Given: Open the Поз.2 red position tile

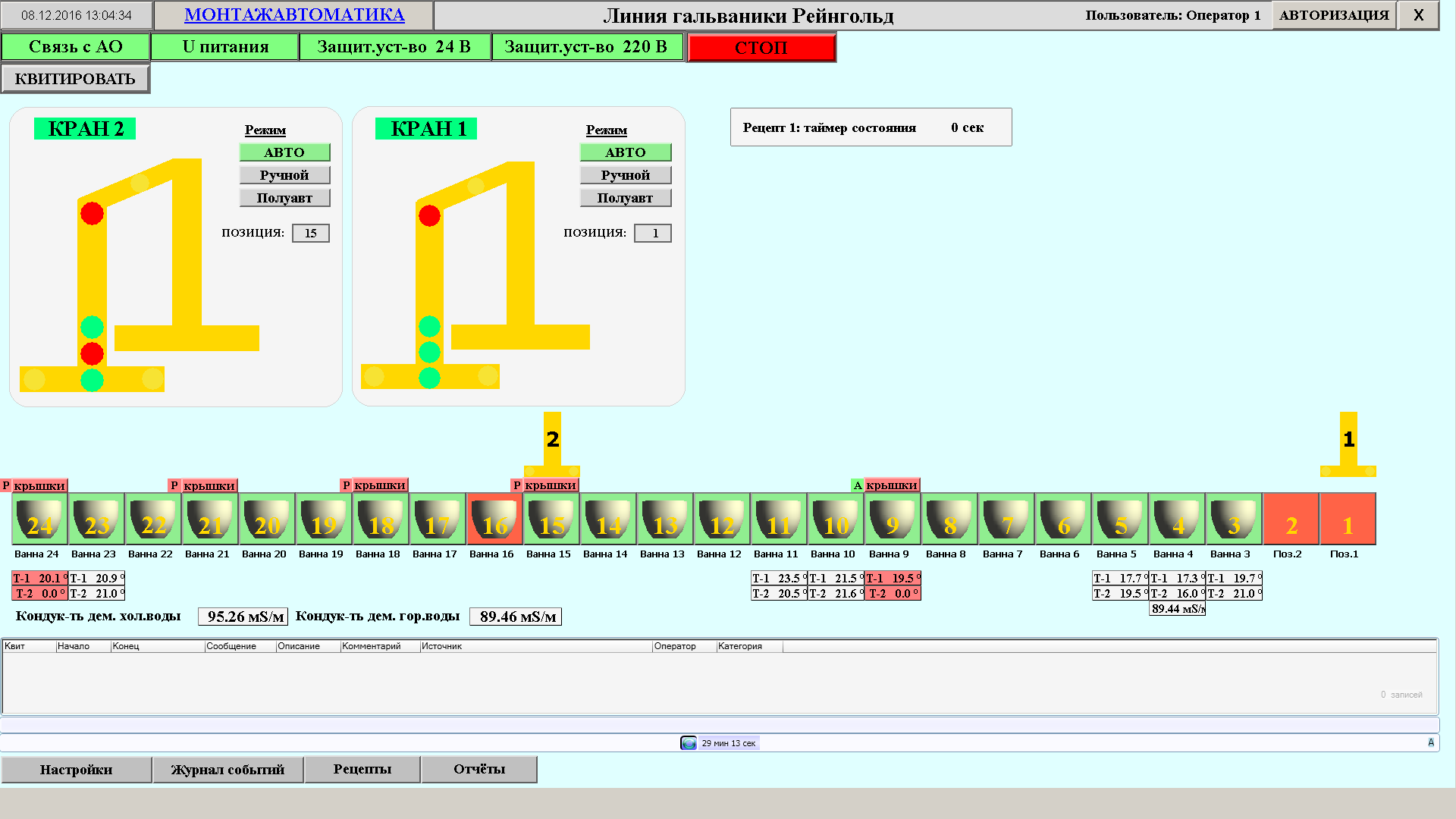Looking at the screenshot, I should pos(1291,519).
